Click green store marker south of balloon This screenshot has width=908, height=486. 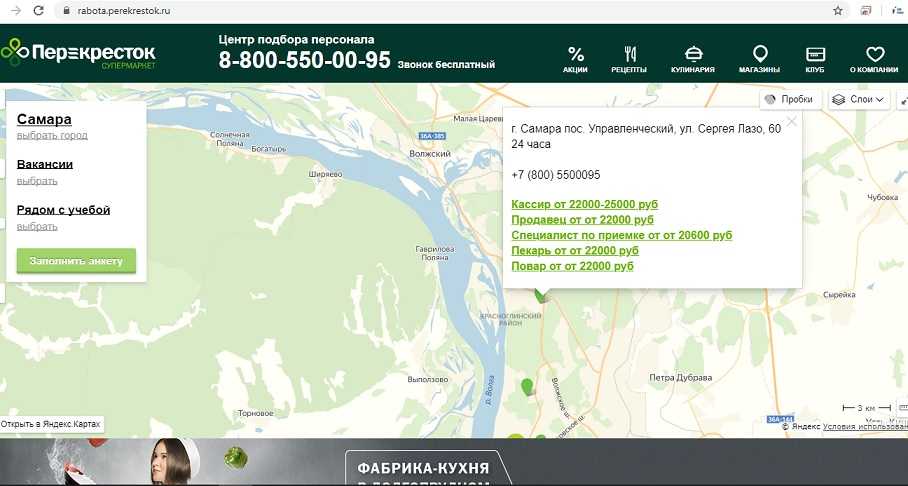(x=527, y=386)
